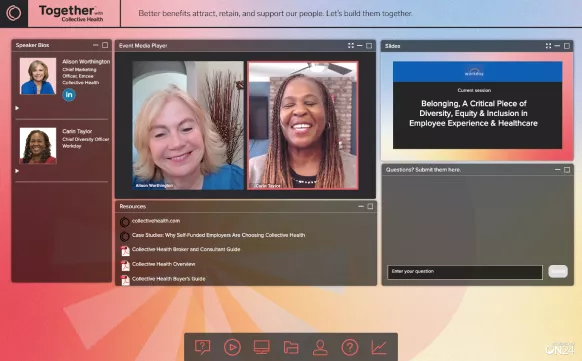The height and width of the screenshot is (361, 582).
Task: Open the help question mark icon in dock
Action: (350, 348)
